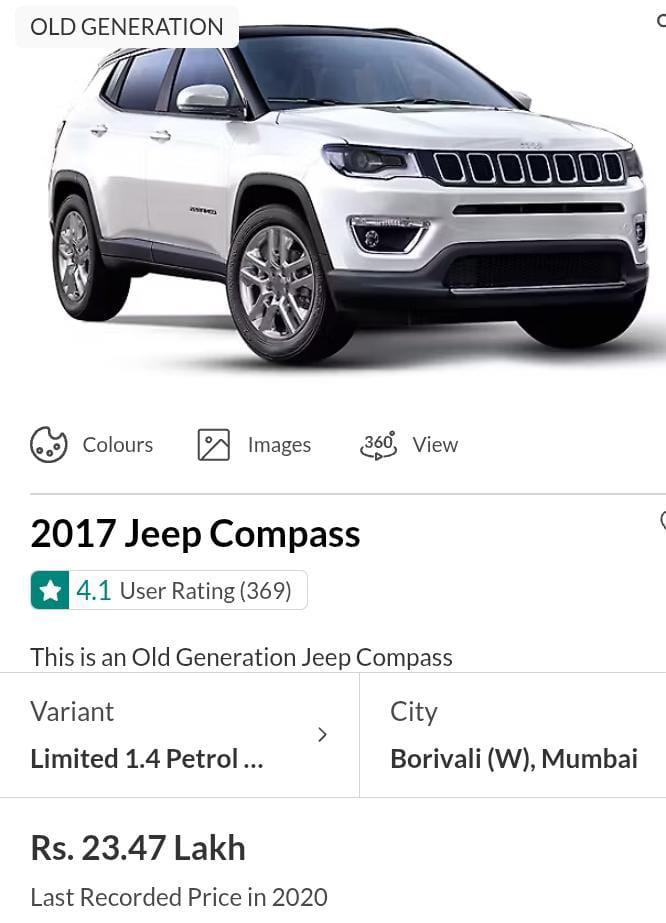Change city from Borivali (W), Mumbai
Image resolution: width=666 pixels, height=923 pixels.
point(513,735)
